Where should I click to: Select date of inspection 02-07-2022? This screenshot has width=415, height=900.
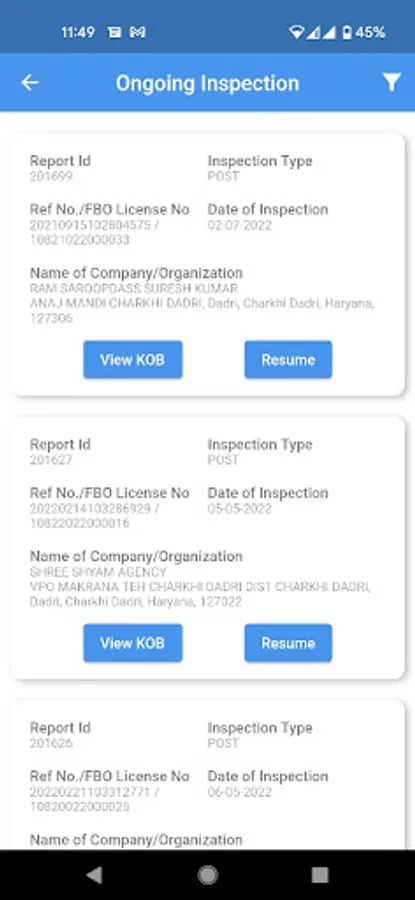click(239, 225)
